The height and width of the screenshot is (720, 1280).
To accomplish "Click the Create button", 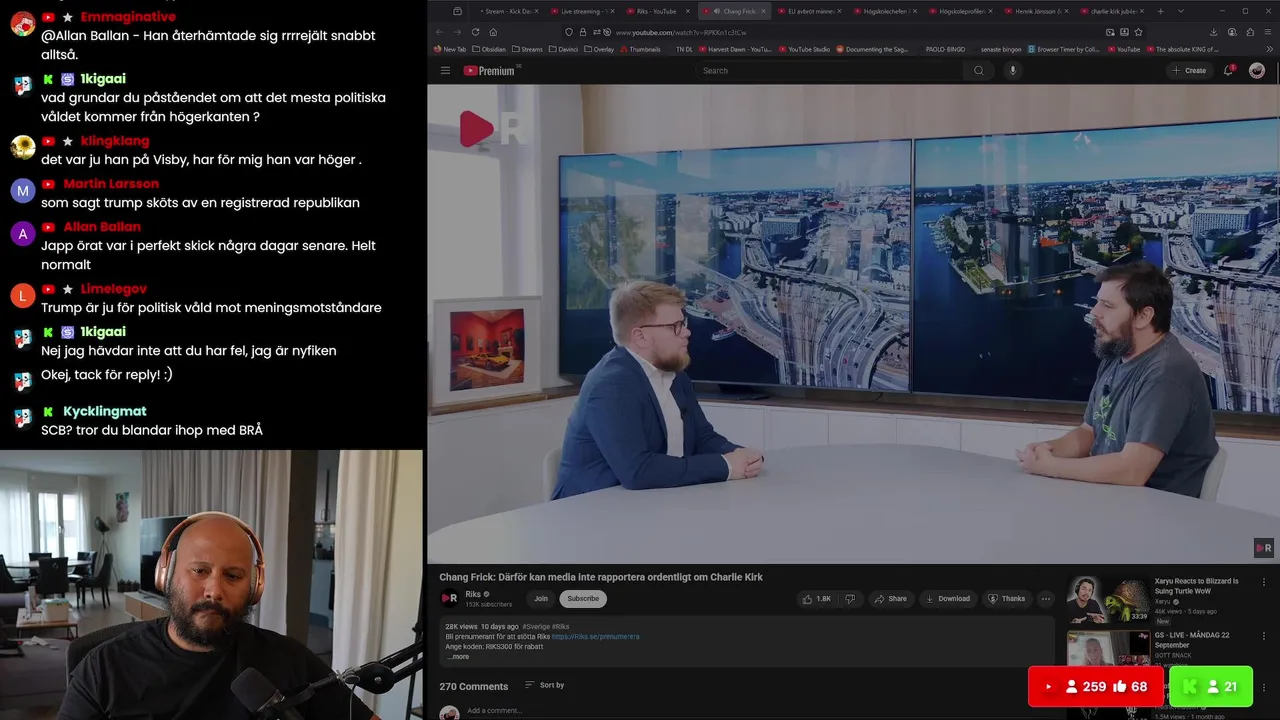I will click(1190, 71).
